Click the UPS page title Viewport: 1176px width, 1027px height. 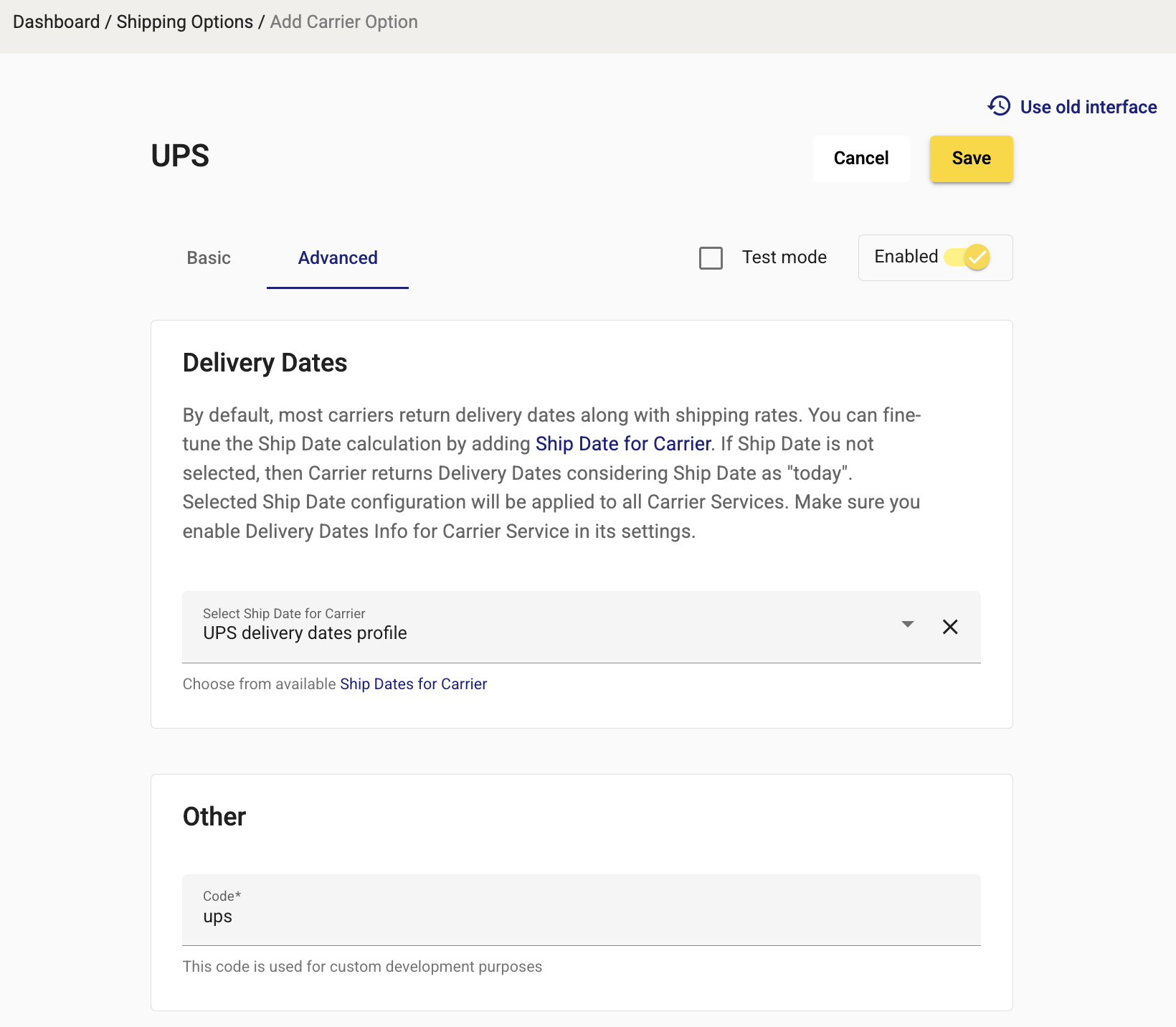(x=180, y=156)
